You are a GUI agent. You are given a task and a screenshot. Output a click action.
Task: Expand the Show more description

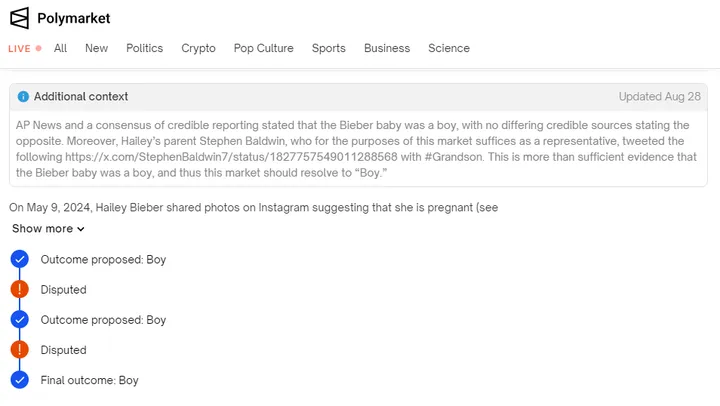[x=42, y=229]
